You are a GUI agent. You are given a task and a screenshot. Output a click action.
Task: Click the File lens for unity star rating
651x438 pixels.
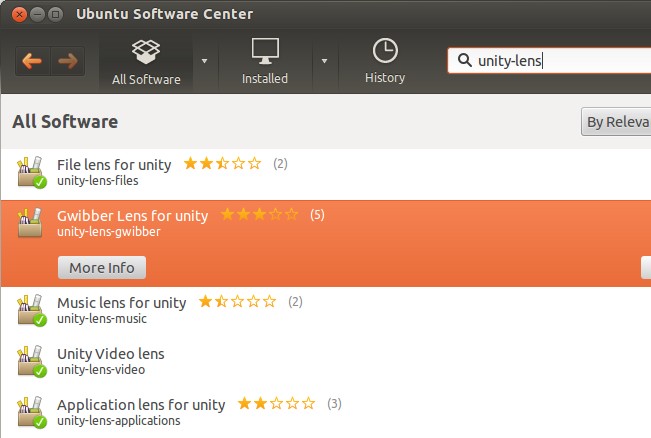click(x=223, y=164)
